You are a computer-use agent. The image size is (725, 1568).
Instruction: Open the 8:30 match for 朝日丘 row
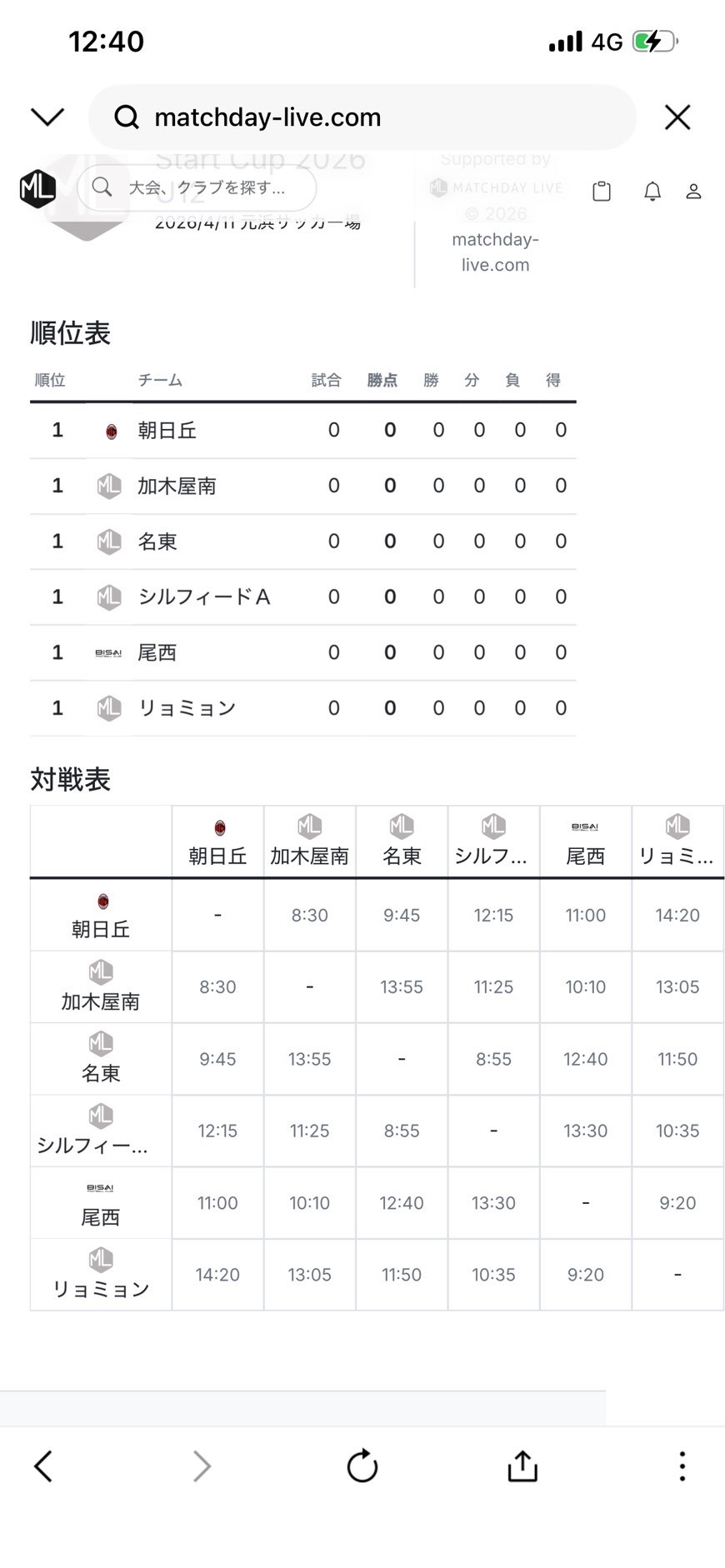click(309, 915)
